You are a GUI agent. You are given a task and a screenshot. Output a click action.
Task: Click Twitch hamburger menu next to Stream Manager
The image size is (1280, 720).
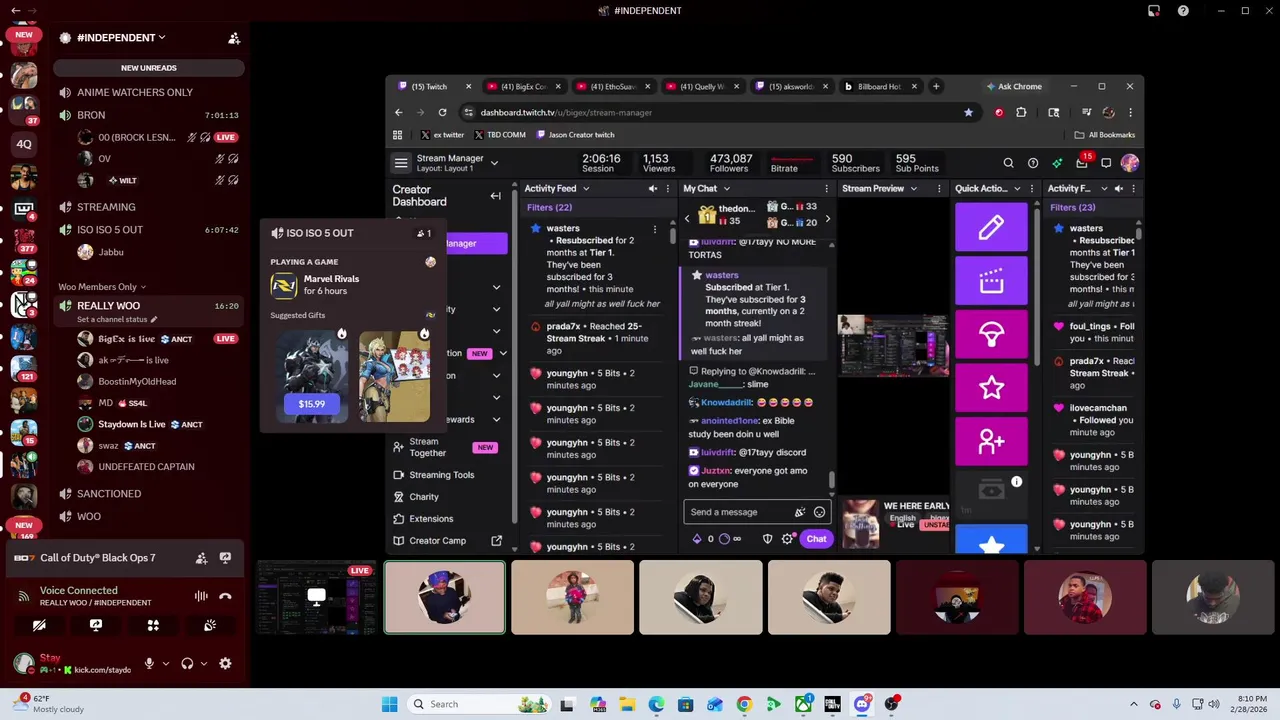coord(401,163)
